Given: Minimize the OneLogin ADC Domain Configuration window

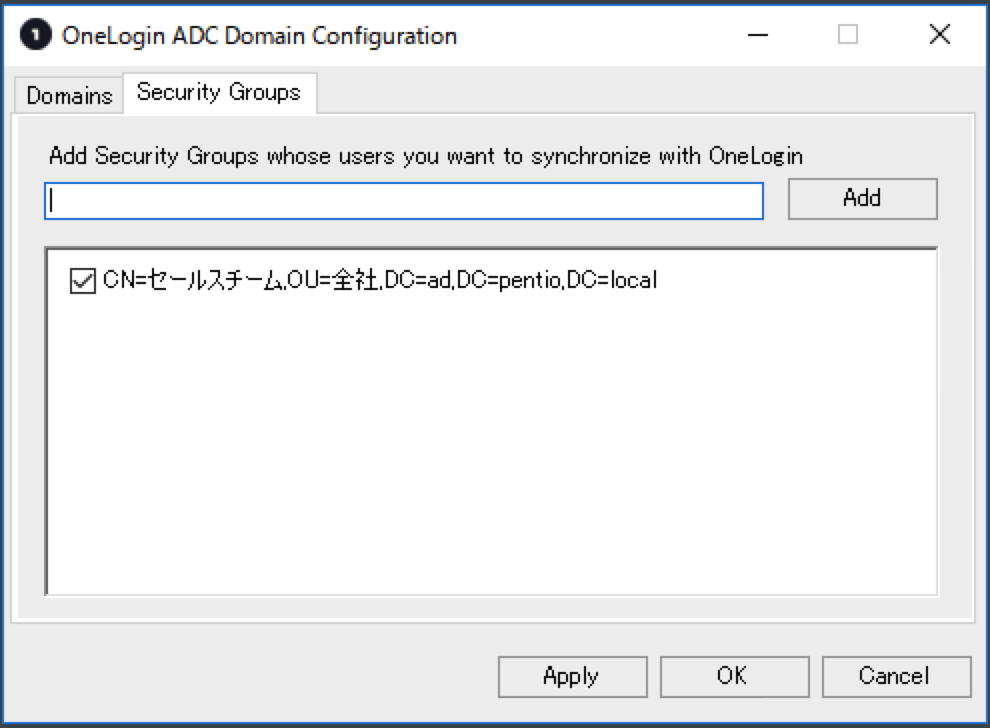Looking at the screenshot, I should tap(758, 35).
